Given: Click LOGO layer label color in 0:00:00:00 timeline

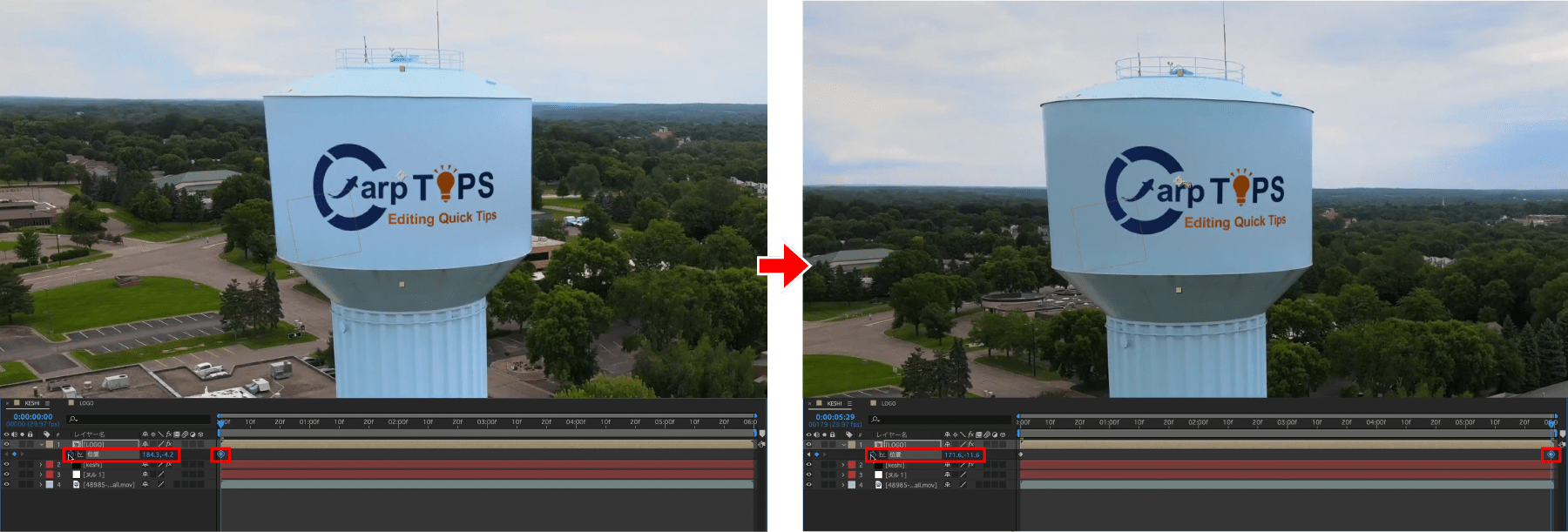Looking at the screenshot, I should click(x=50, y=444).
